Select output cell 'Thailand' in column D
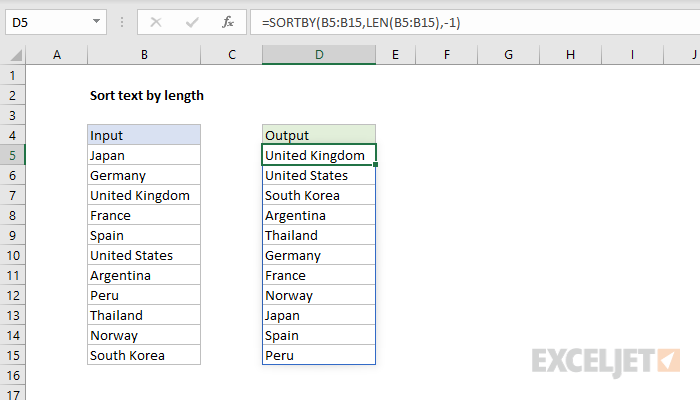Image resolution: width=700 pixels, height=400 pixels. (x=319, y=235)
